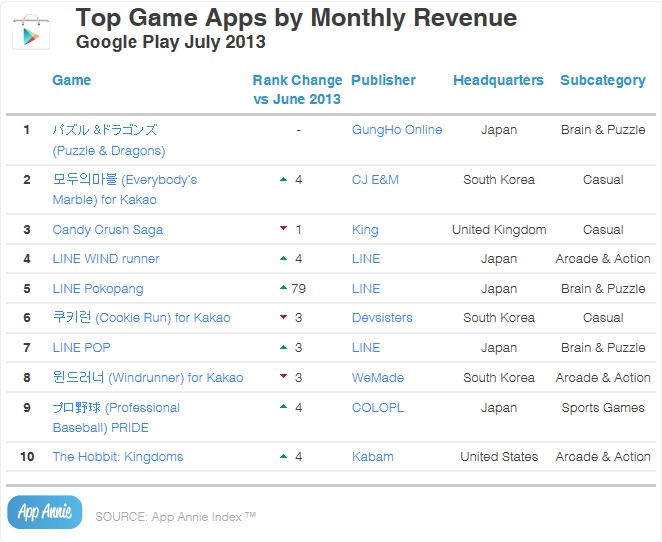Image resolution: width=662 pixels, height=542 pixels.
Task: Click the red down arrow in Candy Crush Saga row
Action: (x=284, y=230)
